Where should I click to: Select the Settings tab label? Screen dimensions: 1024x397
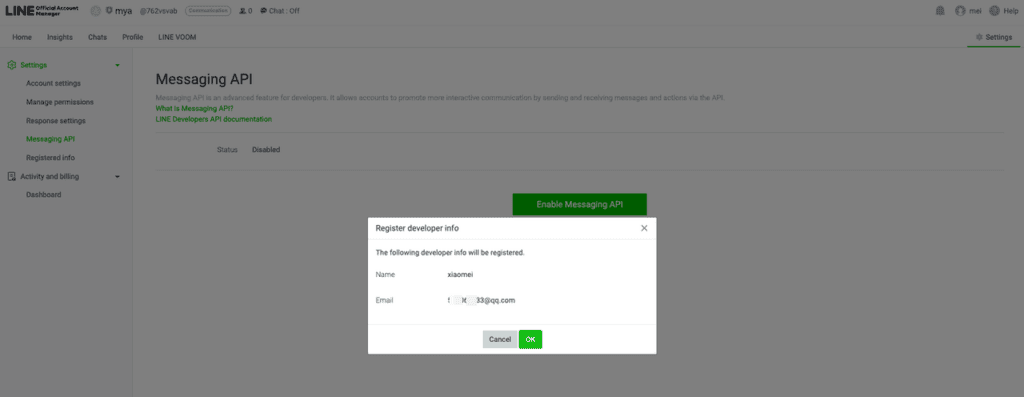(x=999, y=37)
